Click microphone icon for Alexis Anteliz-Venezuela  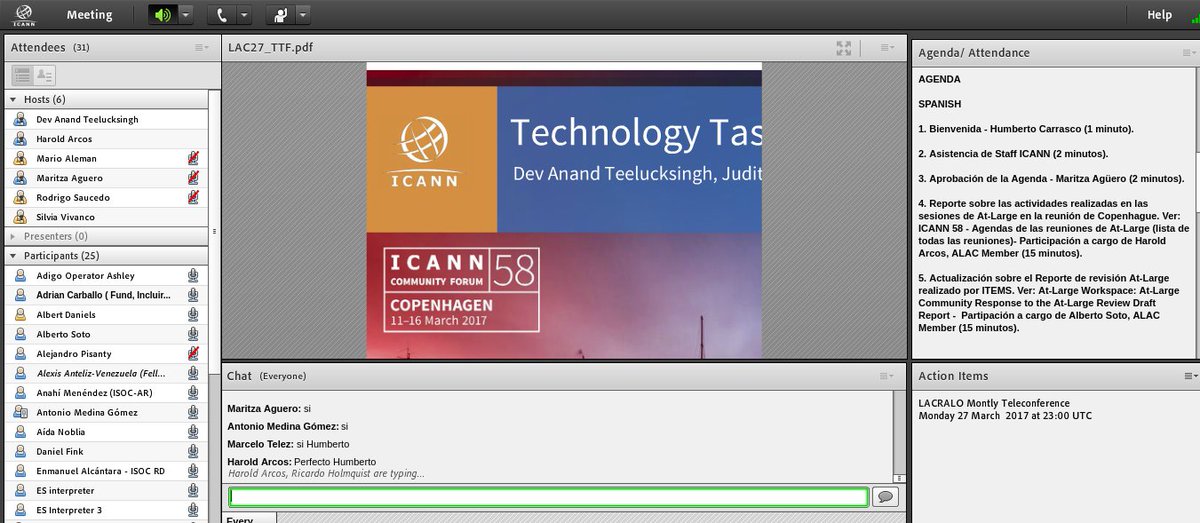point(193,373)
